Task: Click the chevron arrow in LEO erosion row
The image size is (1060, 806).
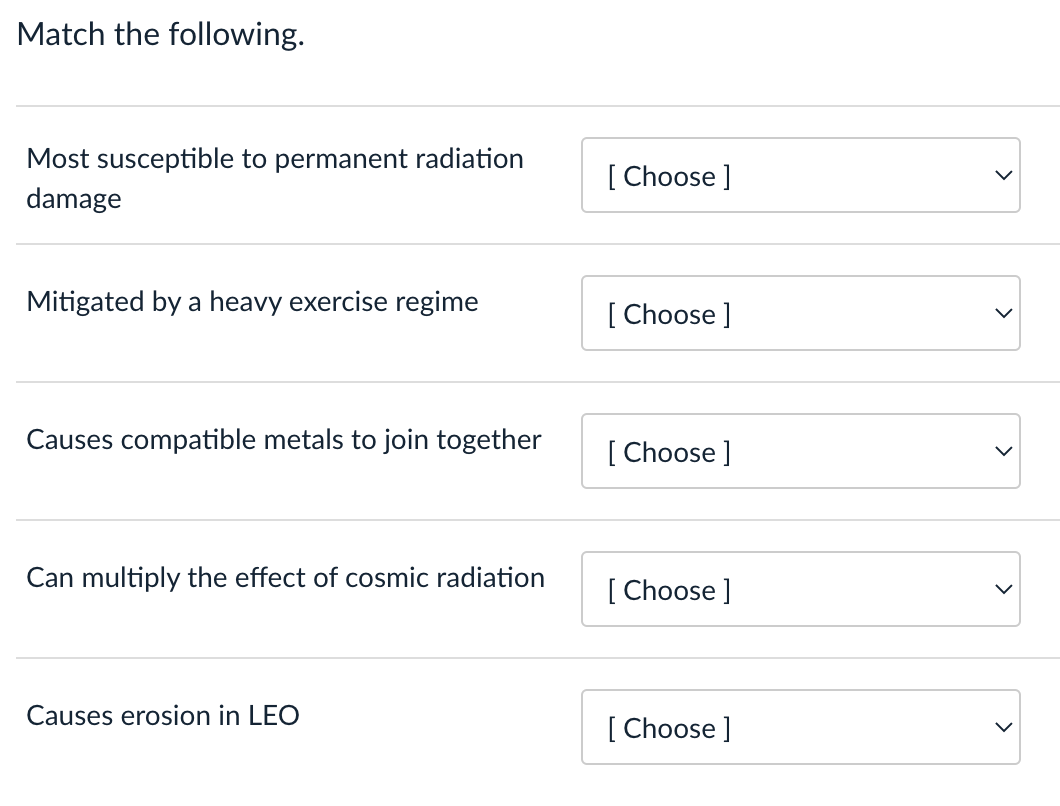Action: (1001, 728)
